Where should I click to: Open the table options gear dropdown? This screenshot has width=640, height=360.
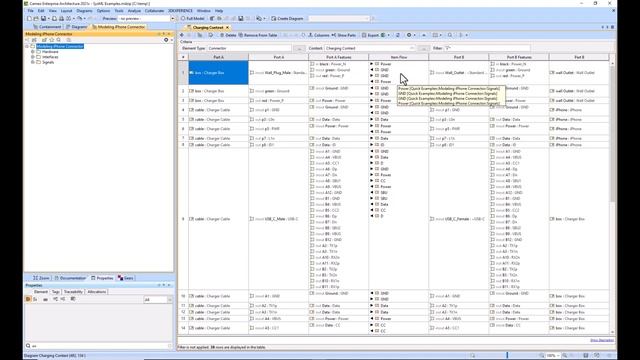pyautogui.click(x=411, y=35)
